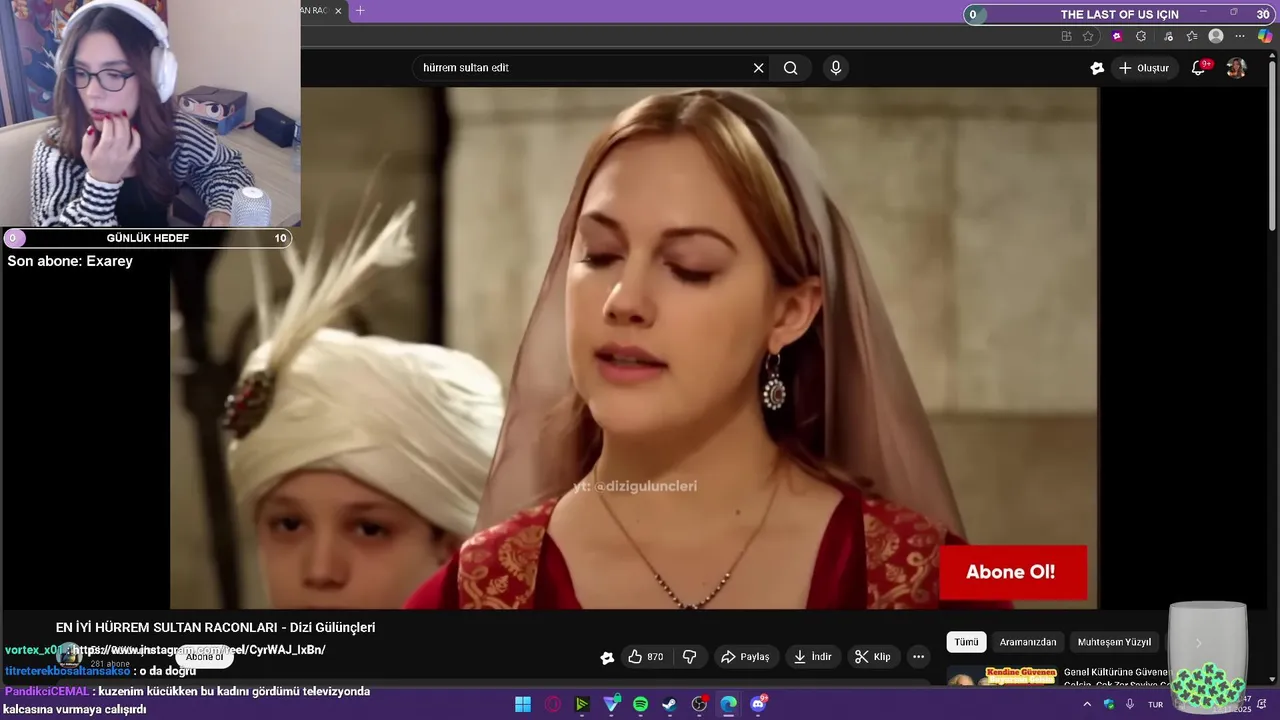Open OBS Studio from the taskbar

(x=699, y=704)
